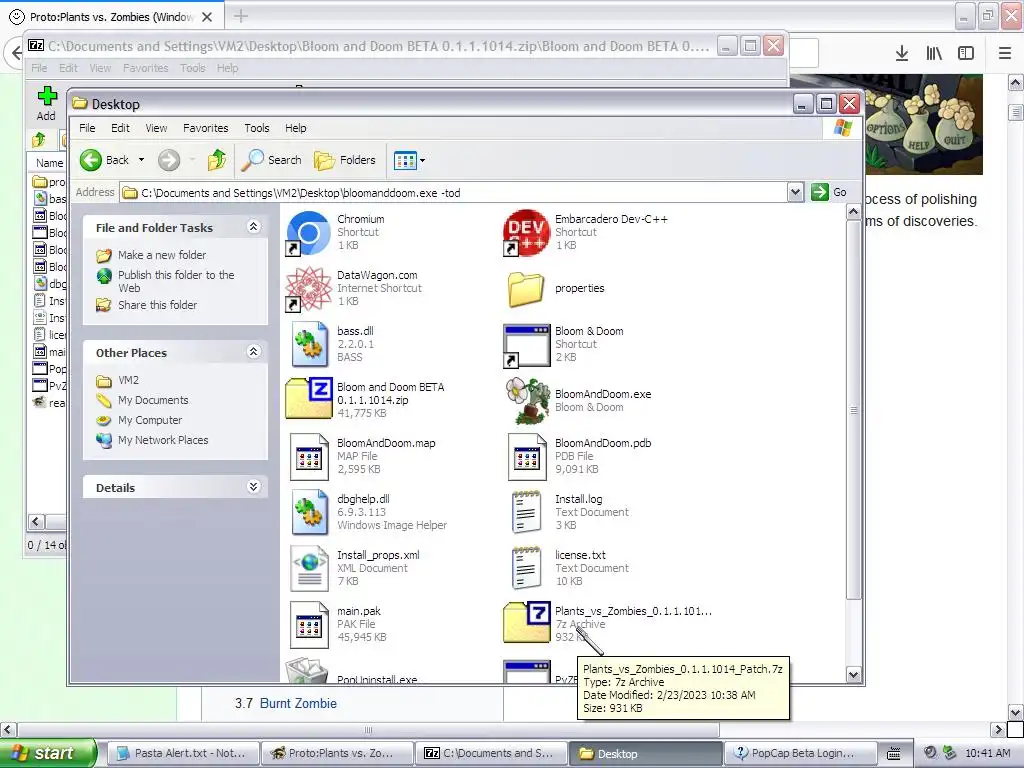Click the address bar path field
Screen dimensions: 1024x768
[455, 193]
